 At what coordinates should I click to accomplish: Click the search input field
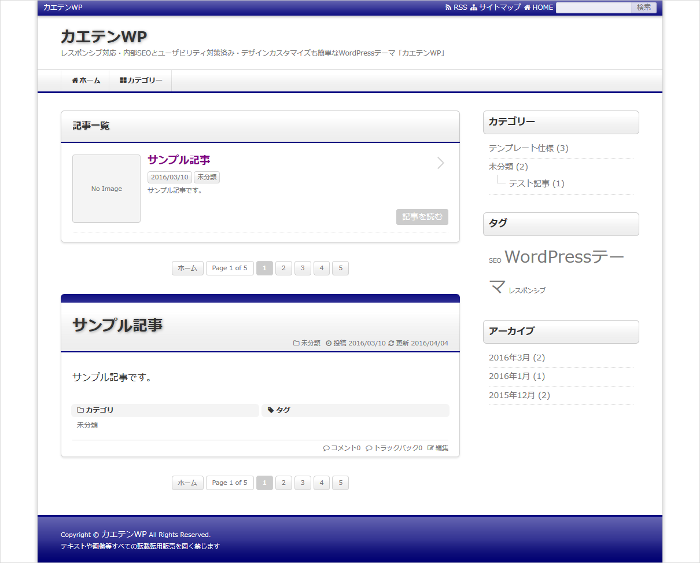(593, 7)
